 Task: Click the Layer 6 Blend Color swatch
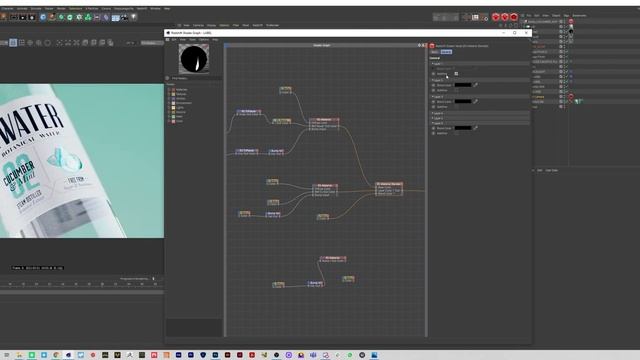click(463, 128)
